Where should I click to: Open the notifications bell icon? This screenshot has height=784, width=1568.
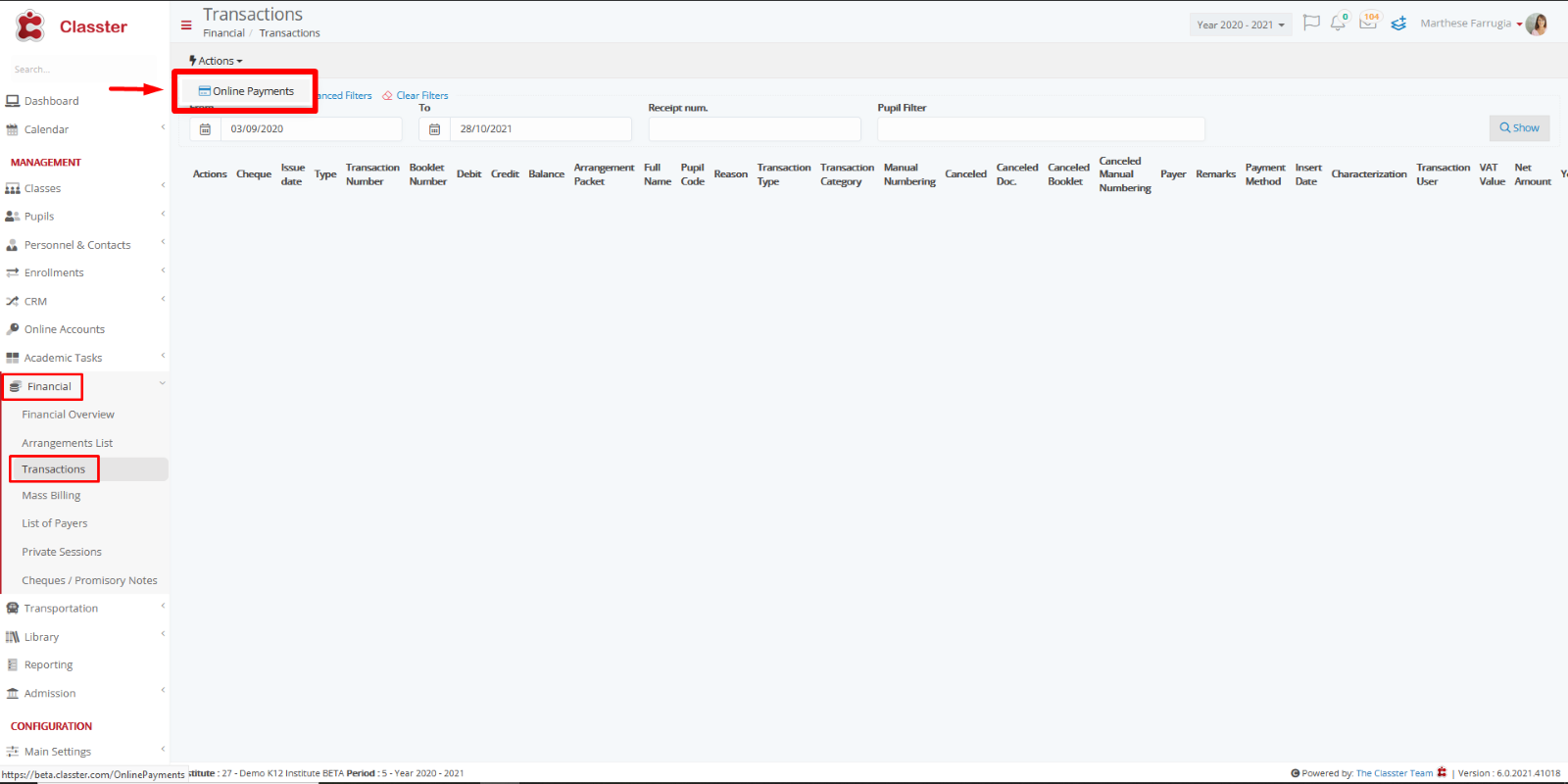1338,23
